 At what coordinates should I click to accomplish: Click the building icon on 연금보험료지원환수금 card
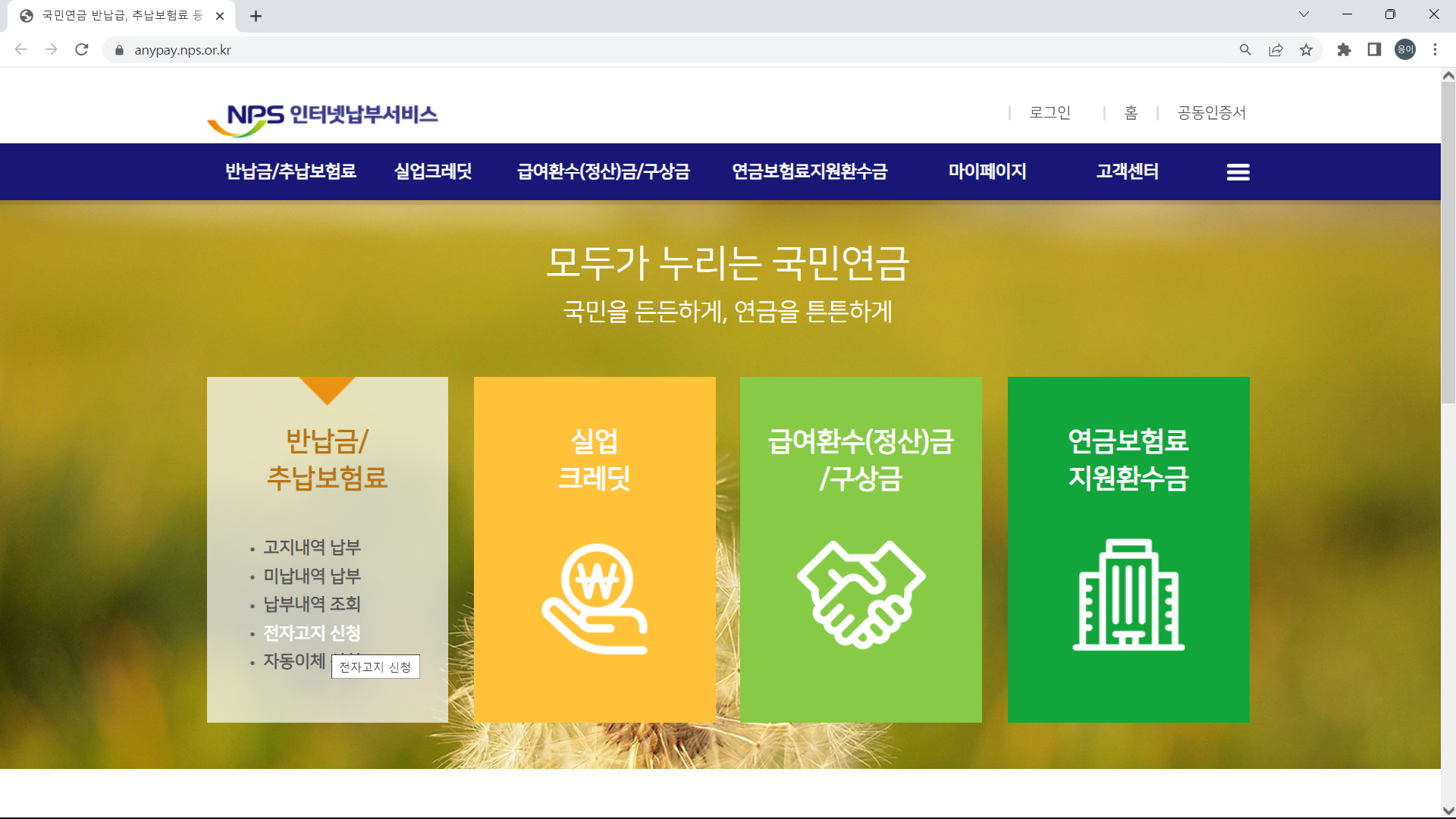[1128, 595]
